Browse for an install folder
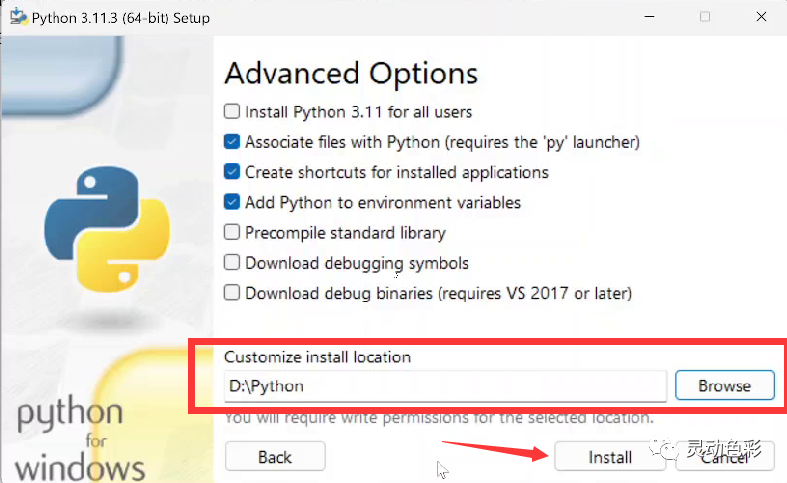787x483 pixels. (x=724, y=386)
